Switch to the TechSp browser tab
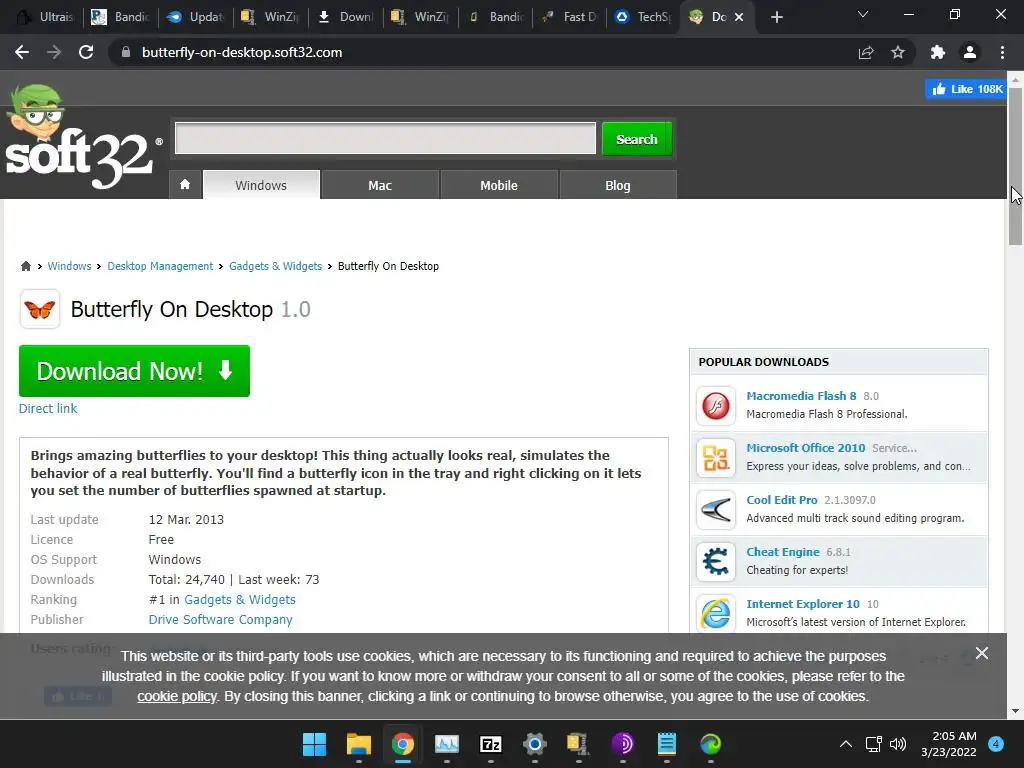The width and height of the screenshot is (1024, 768). pos(643,17)
